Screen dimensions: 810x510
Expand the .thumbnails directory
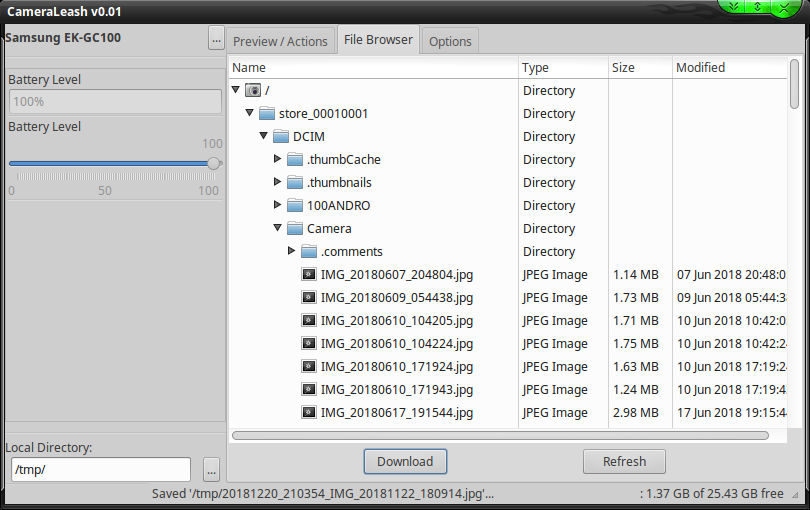point(277,182)
